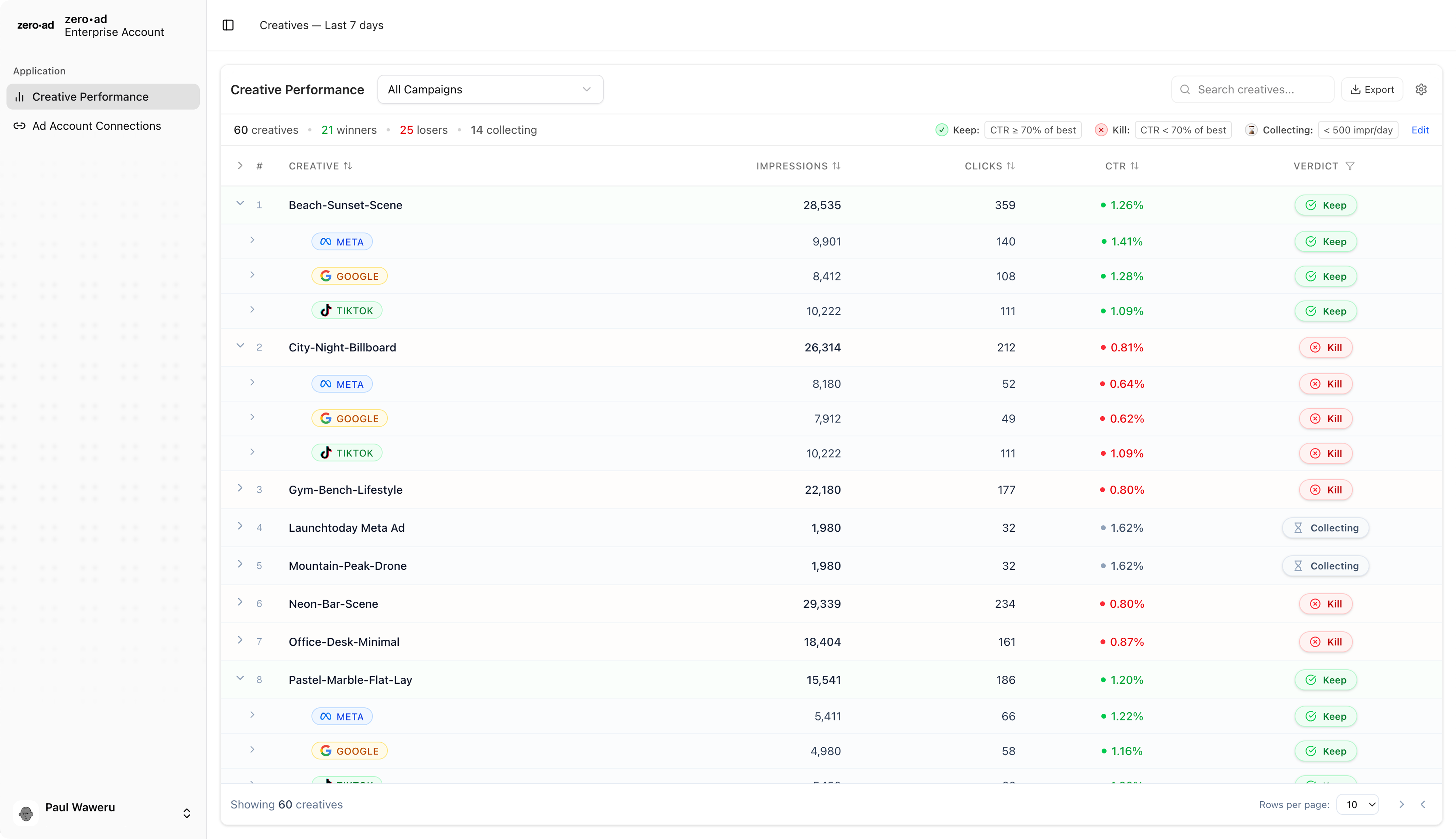The image size is (1456, 839).
Task: Open the All Campaigns dropdown
Action: coord(490,89)
